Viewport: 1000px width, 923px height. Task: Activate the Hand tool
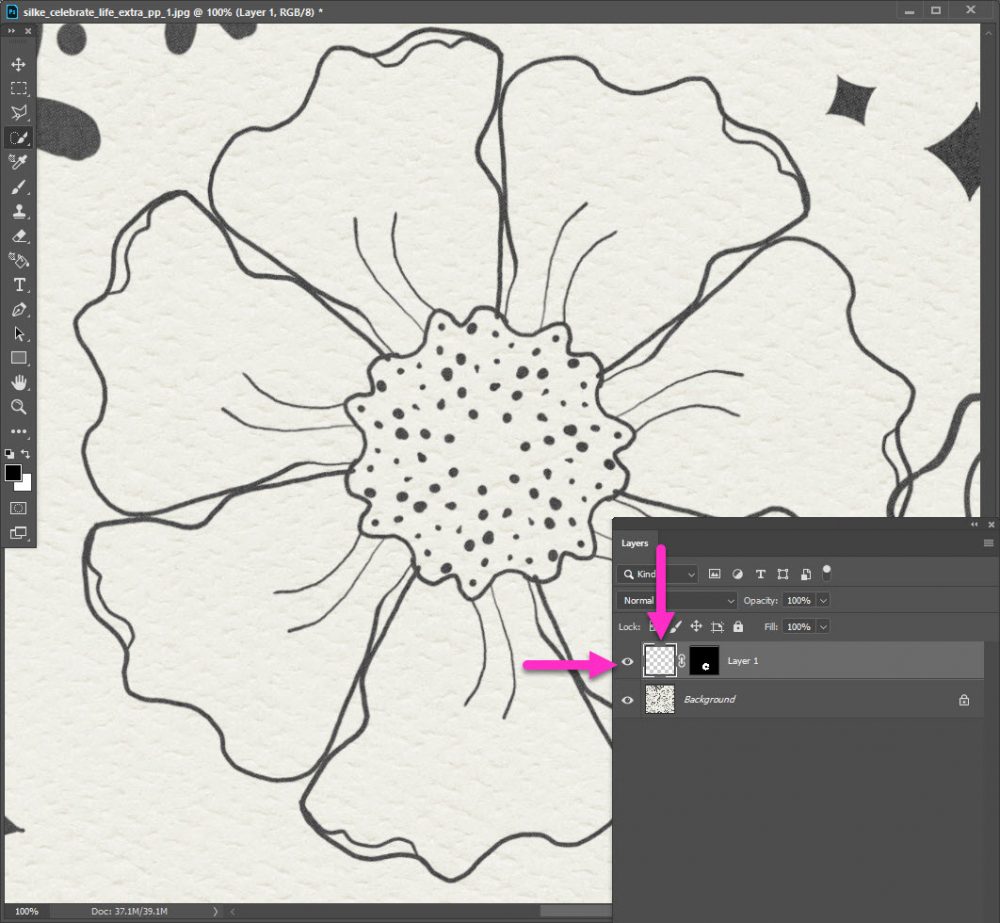(19, 382)
